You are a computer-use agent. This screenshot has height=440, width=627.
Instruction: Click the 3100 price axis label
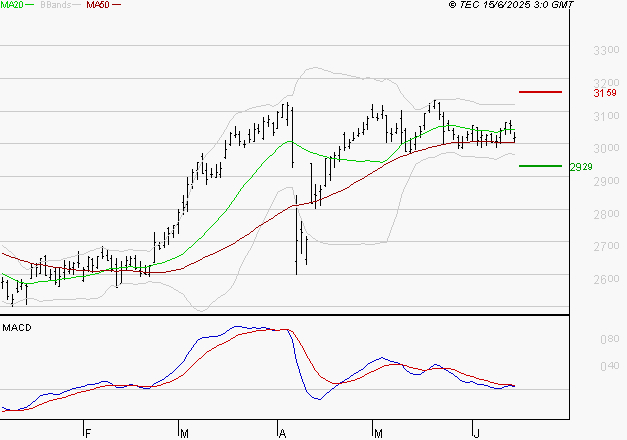point(606,116)
